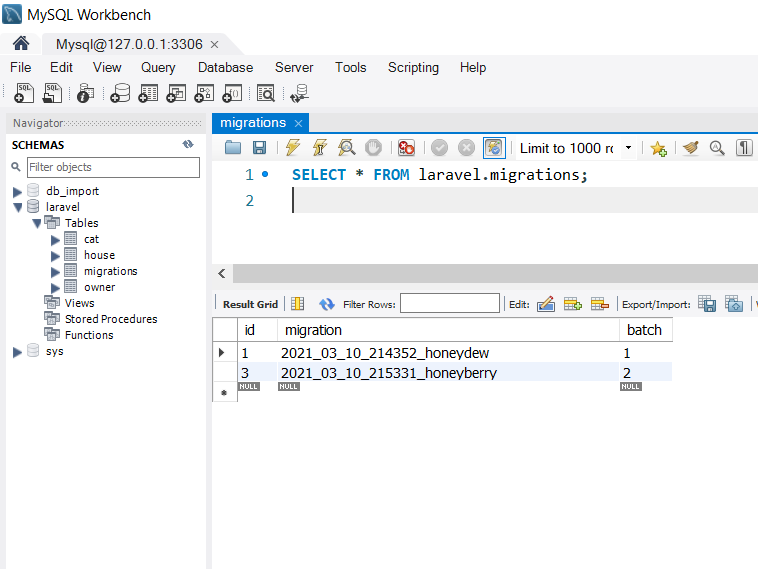Select the Functions tree item
Viewport: 758px width, 569px height.
(89, 335)
